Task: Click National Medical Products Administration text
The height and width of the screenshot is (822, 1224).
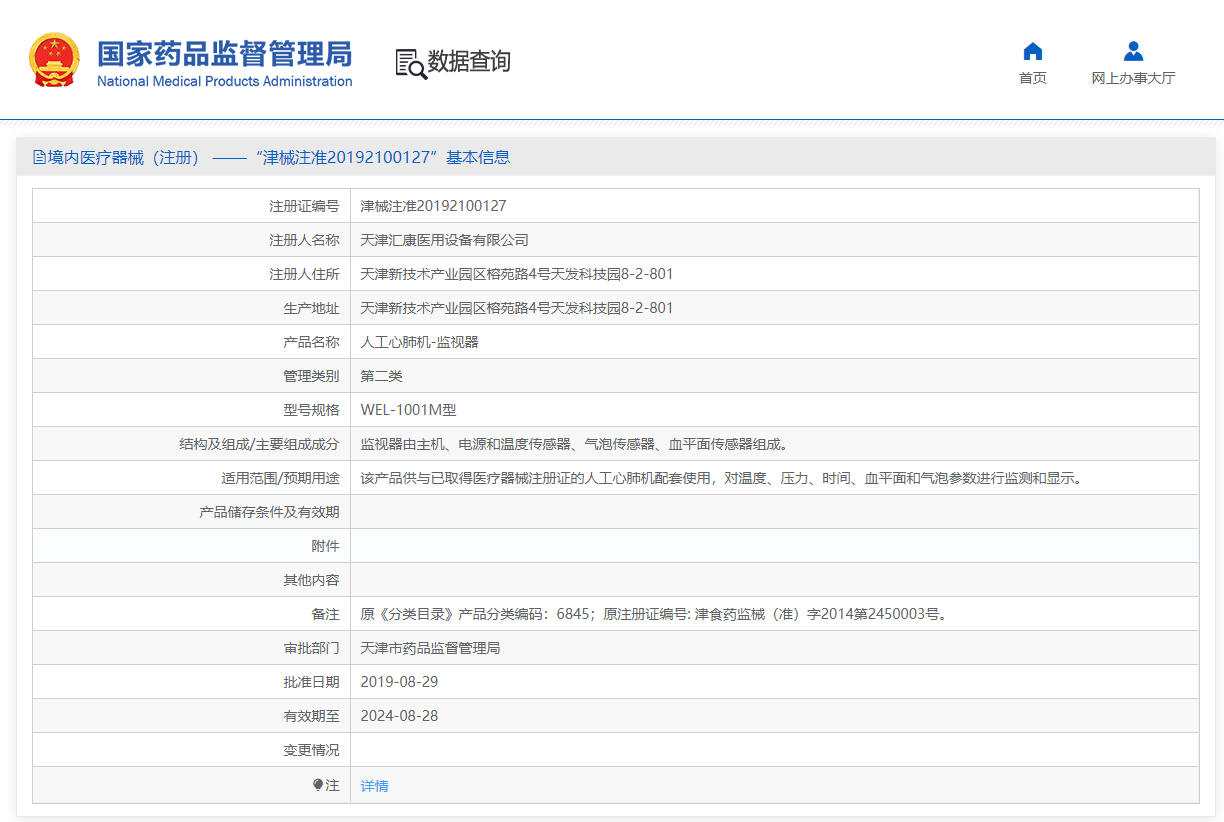Action: click(x=224, y=81)
